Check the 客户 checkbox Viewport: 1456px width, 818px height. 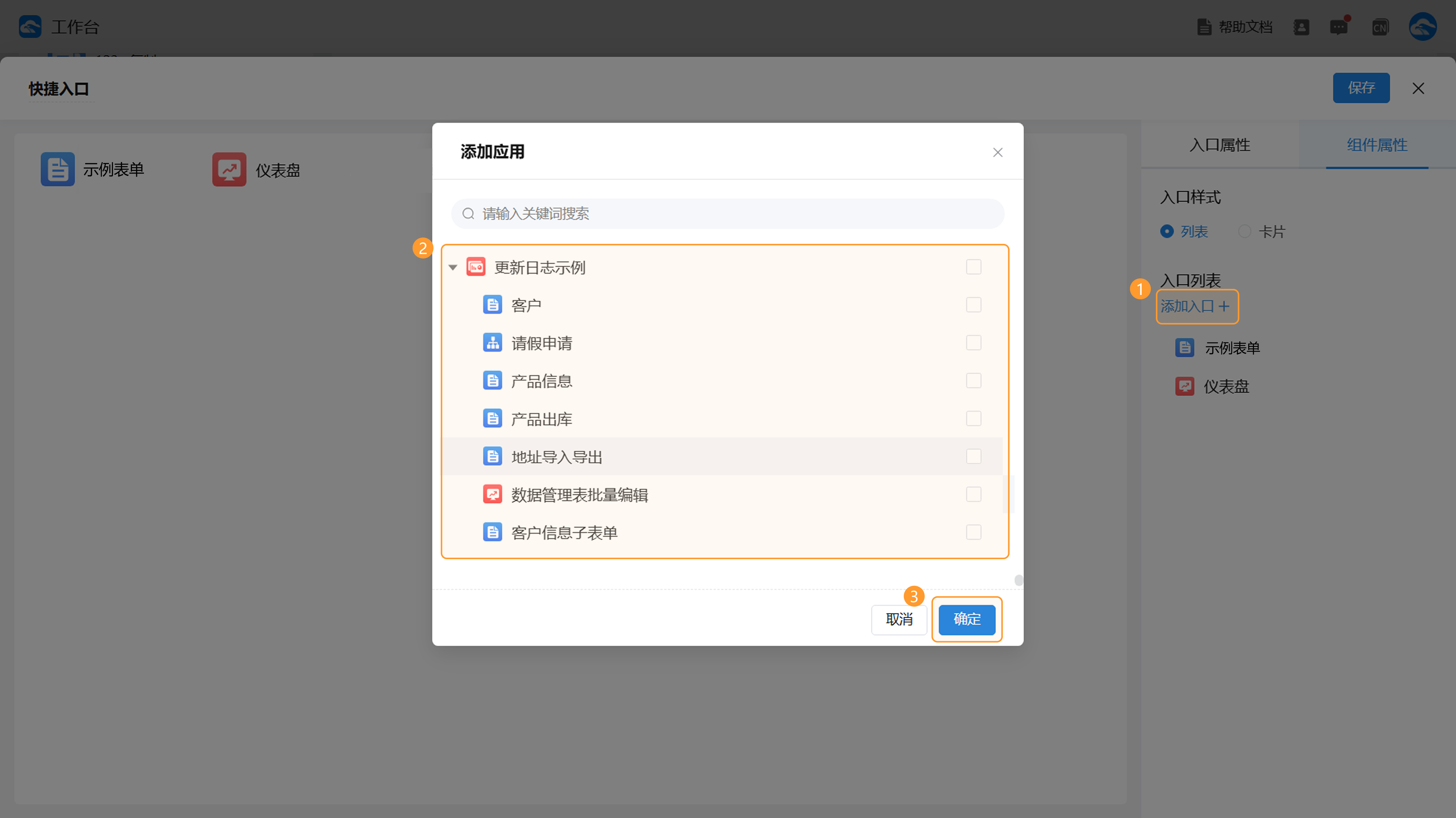pyautogui.click(x=973, y=305)
